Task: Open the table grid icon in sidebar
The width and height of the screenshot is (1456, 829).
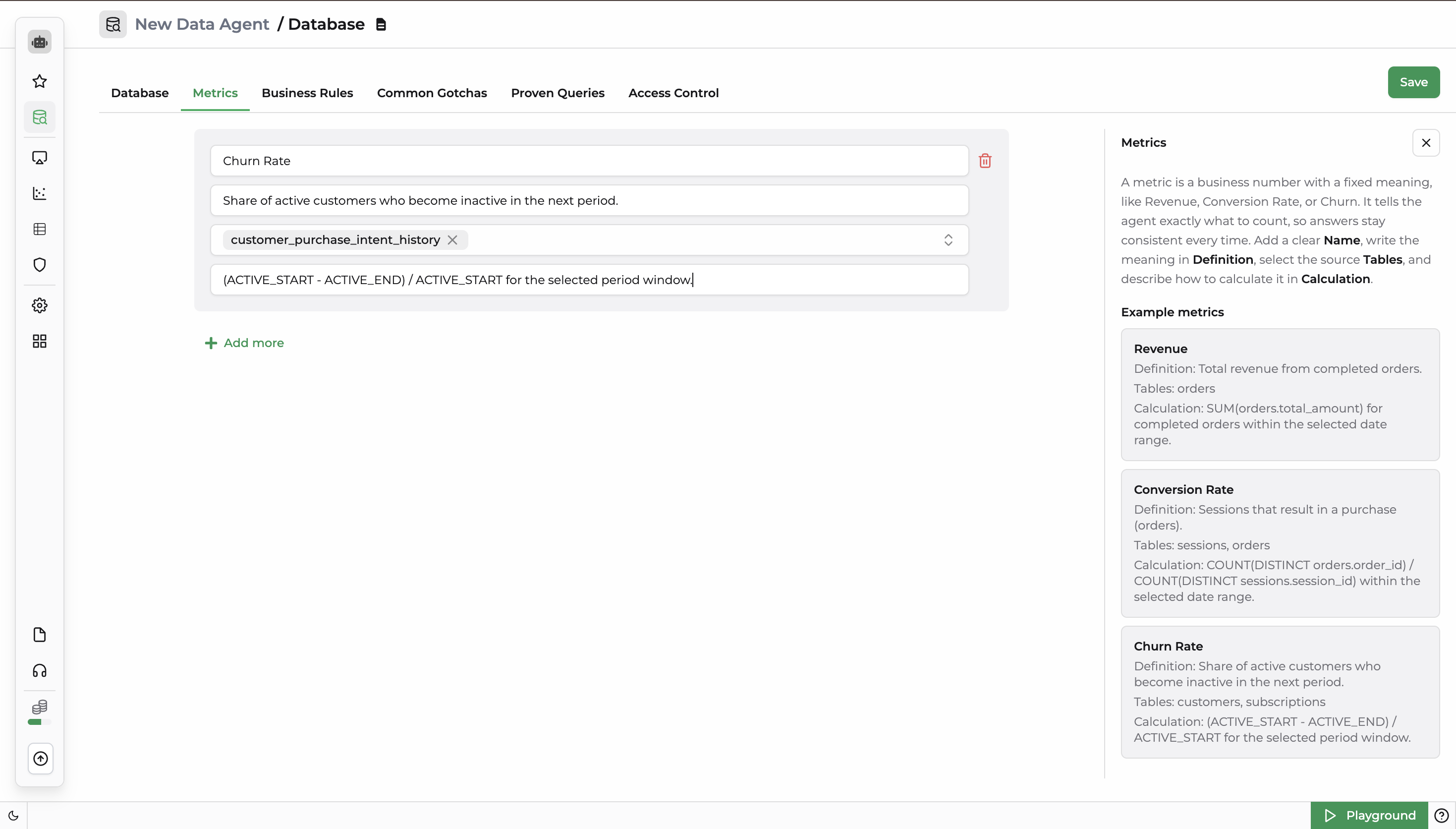Action: [40, 230]
